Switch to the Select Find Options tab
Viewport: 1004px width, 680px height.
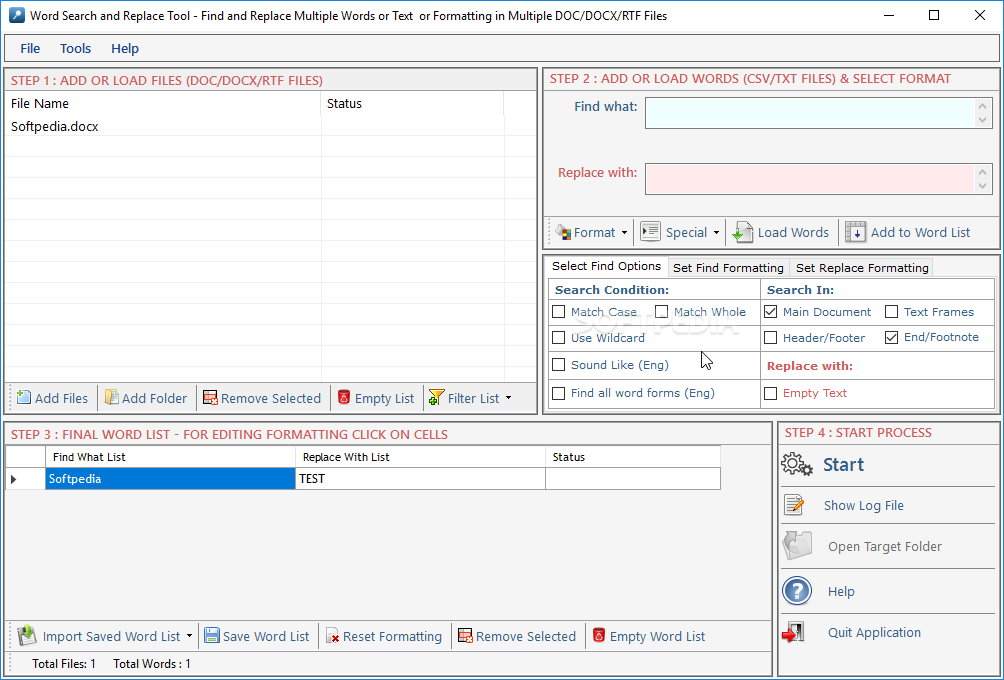click(606, 266)
